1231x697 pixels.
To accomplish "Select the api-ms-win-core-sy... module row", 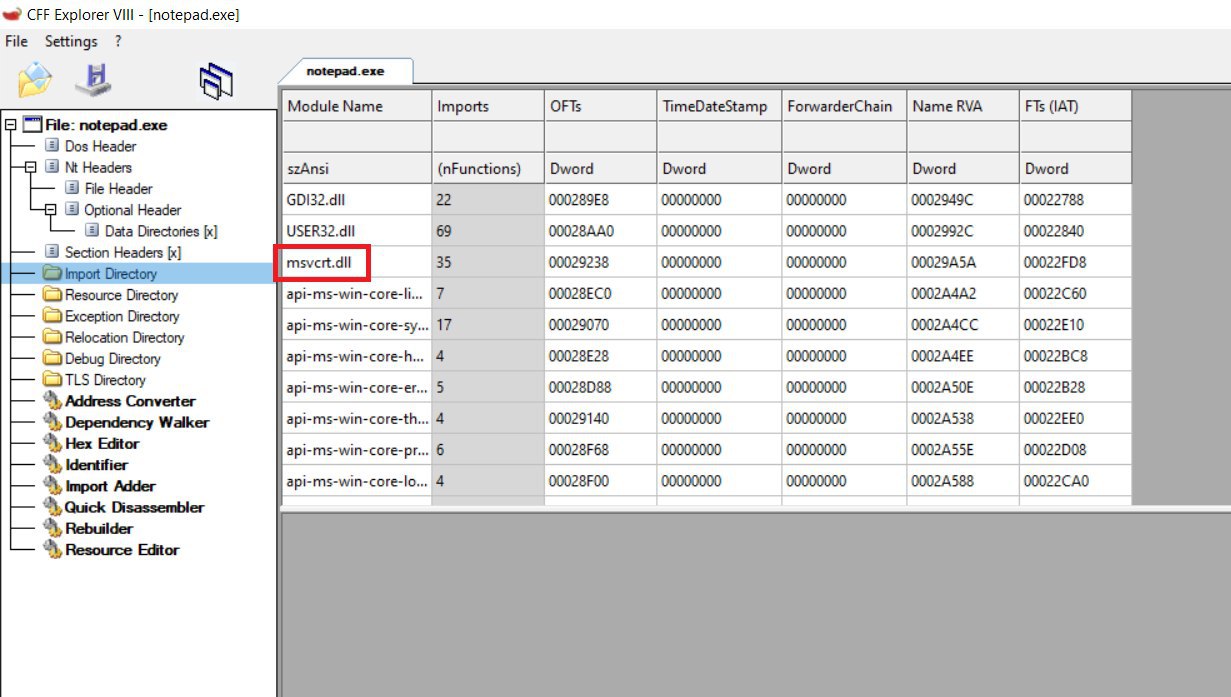I will click(707, 325).
